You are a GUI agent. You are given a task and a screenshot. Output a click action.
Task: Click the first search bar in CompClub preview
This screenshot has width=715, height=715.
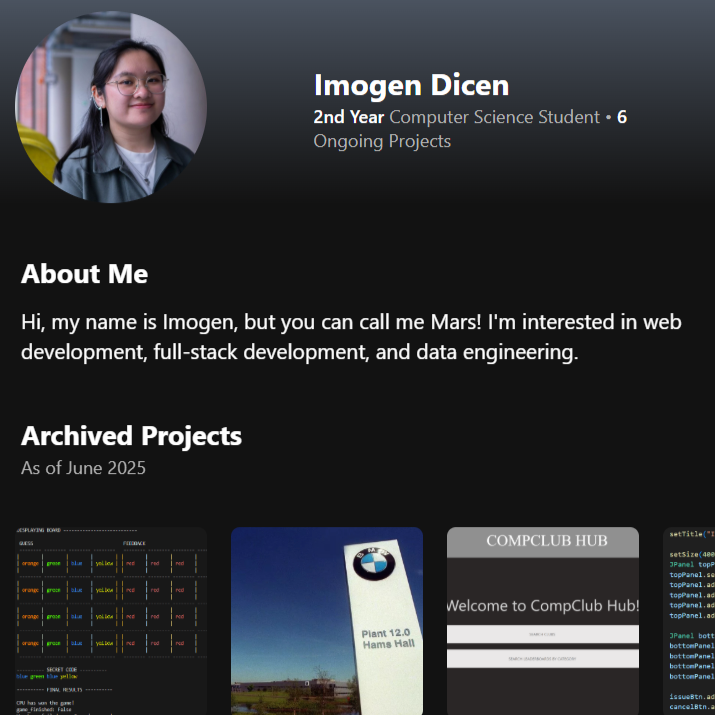click(542, 634)
